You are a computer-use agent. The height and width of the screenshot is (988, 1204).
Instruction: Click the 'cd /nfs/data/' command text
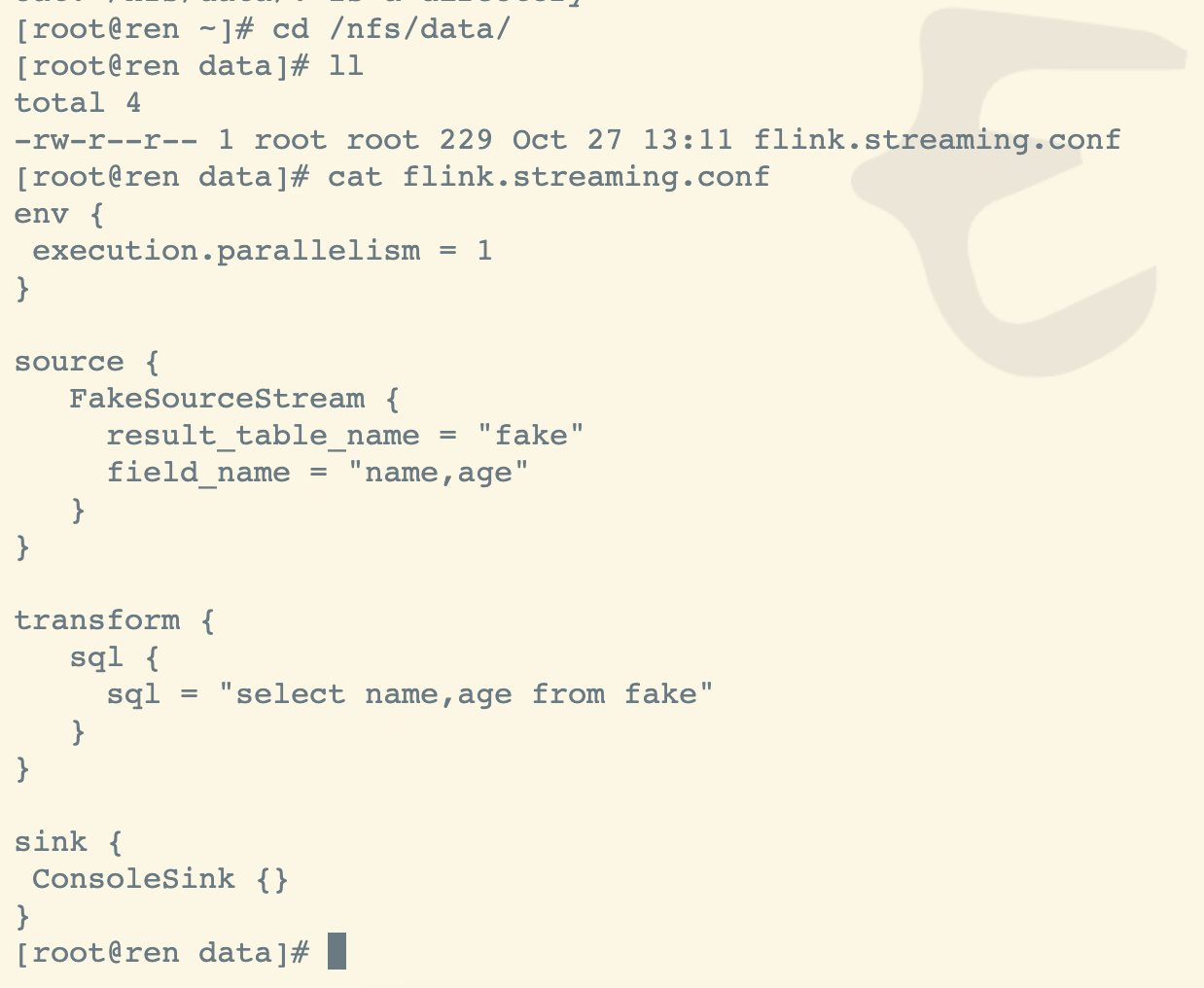(x=390, y=28)
